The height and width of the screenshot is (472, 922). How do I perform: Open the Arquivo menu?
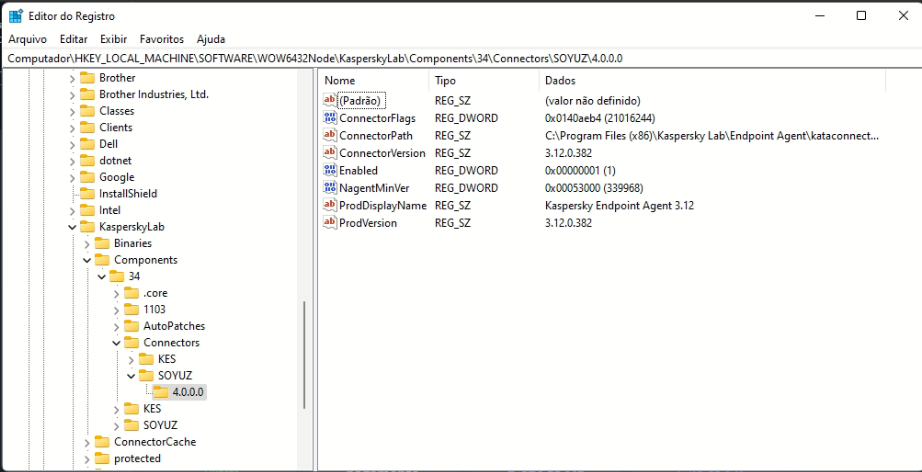(x=28, y=39)
